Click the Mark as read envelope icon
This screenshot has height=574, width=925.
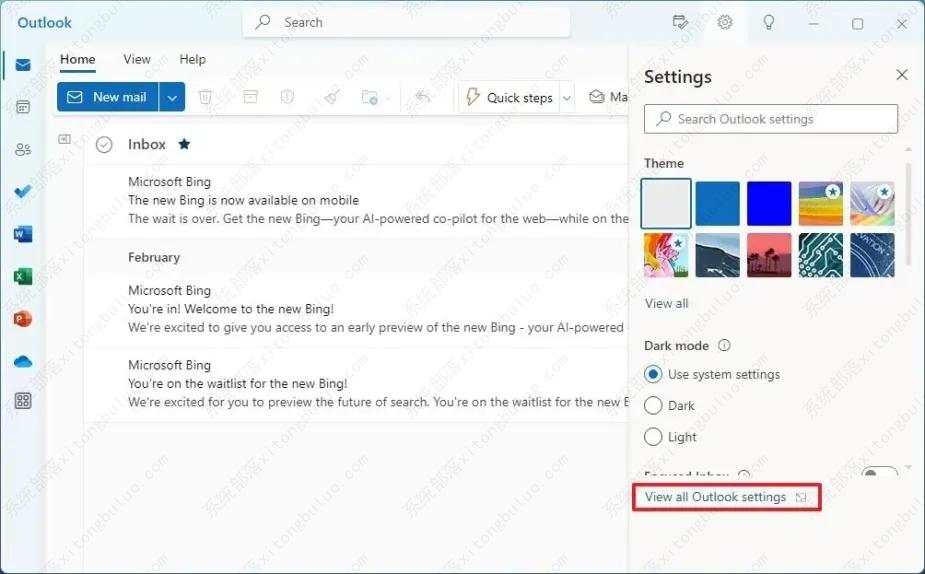point(597,97)
